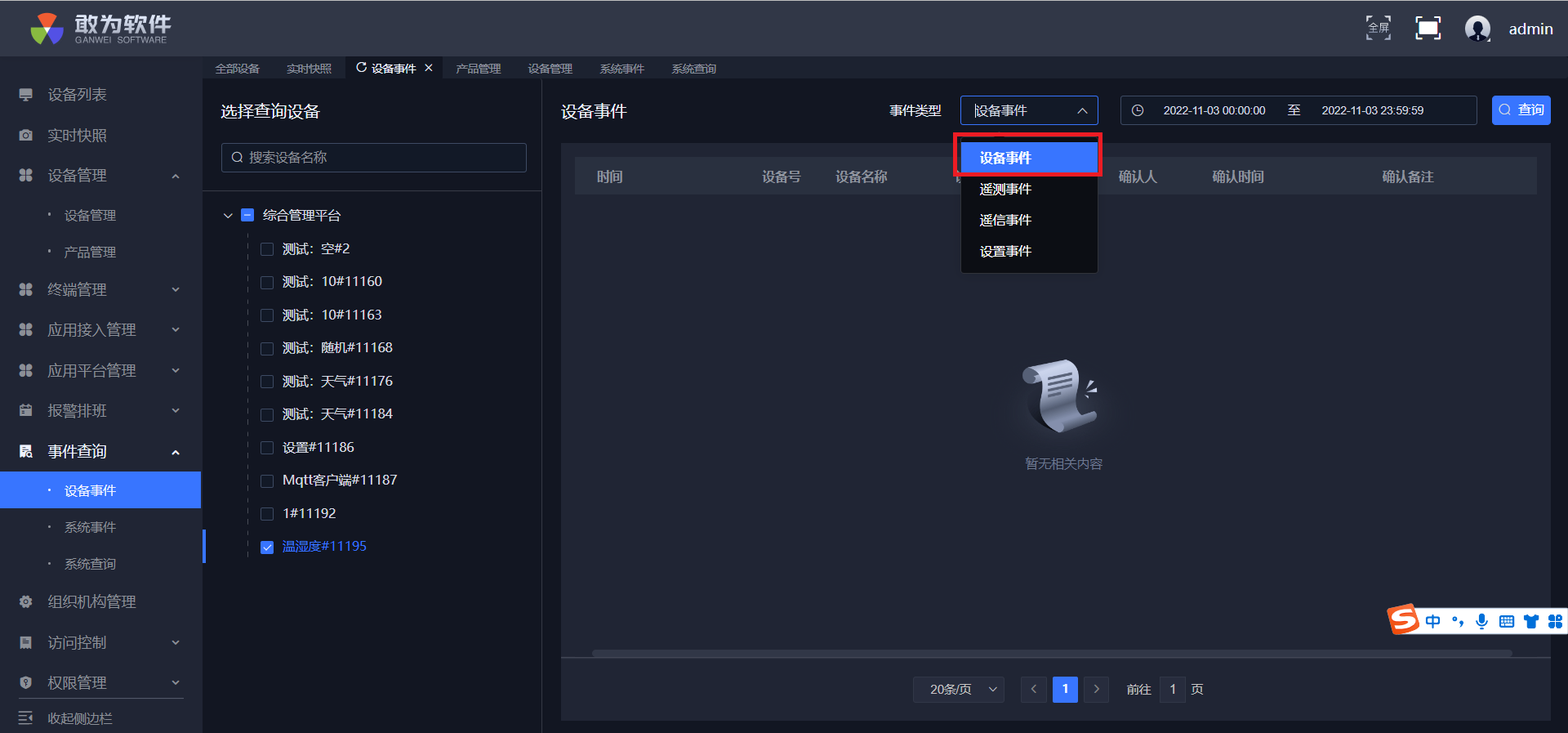Click the 访问控制 sidebar icon
The height and width of the screenshot is (733, 1568).
26,642
